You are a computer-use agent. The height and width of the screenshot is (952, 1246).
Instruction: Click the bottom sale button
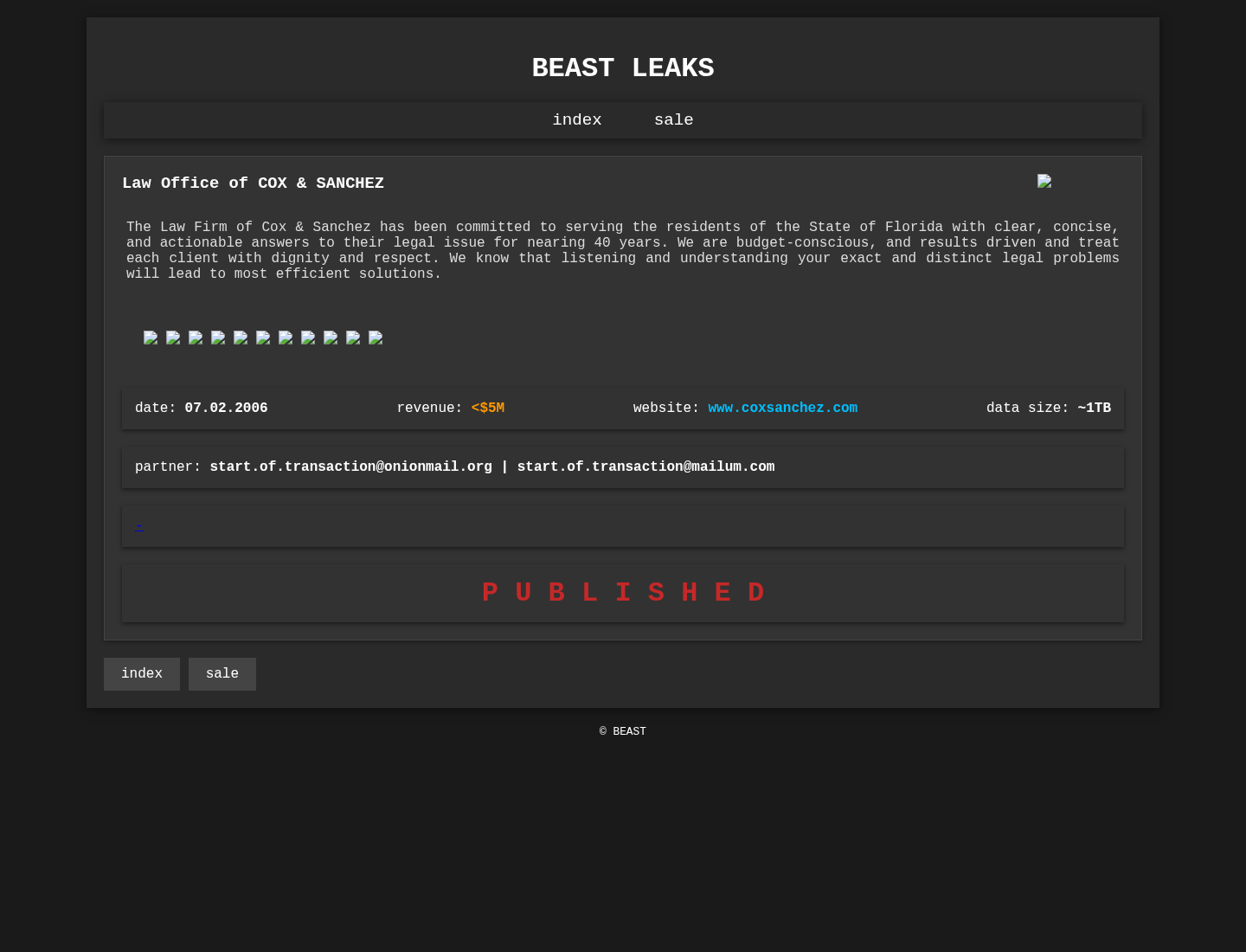coord(222,674)
